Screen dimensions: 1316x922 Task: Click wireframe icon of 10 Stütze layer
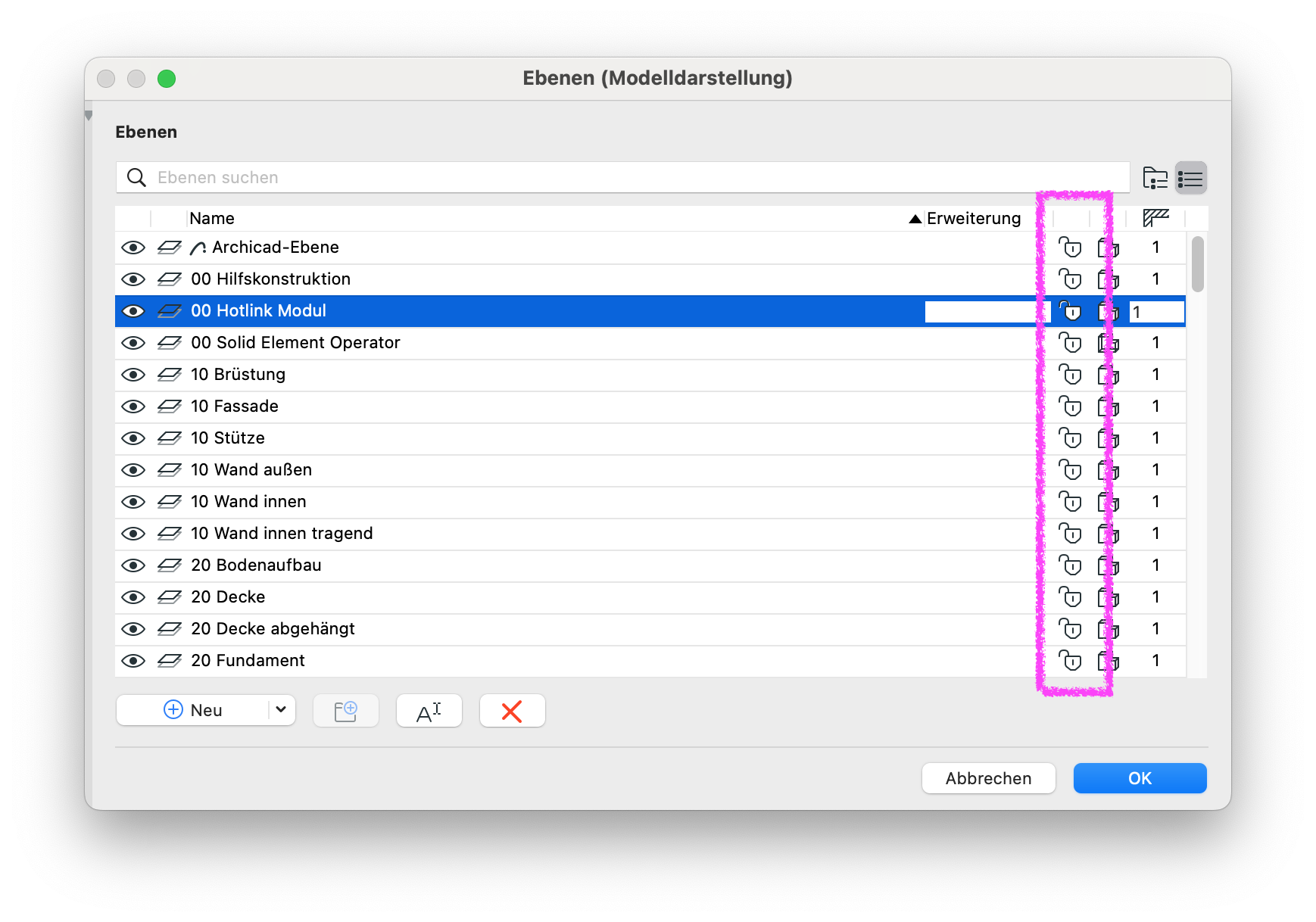pyautogui.click(x=169, y=438)
